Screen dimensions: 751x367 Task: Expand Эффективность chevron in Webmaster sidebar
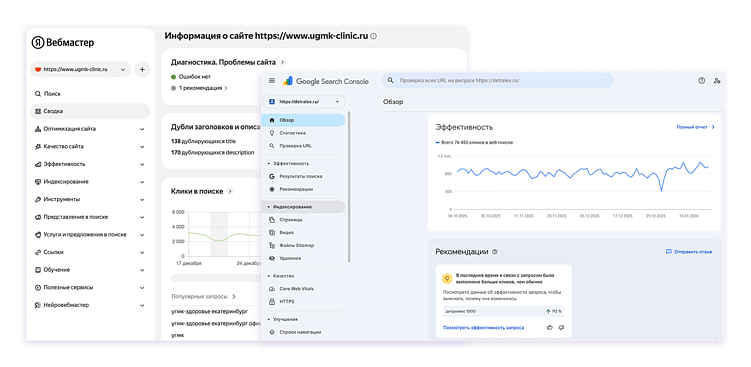(x=142, y=164)
